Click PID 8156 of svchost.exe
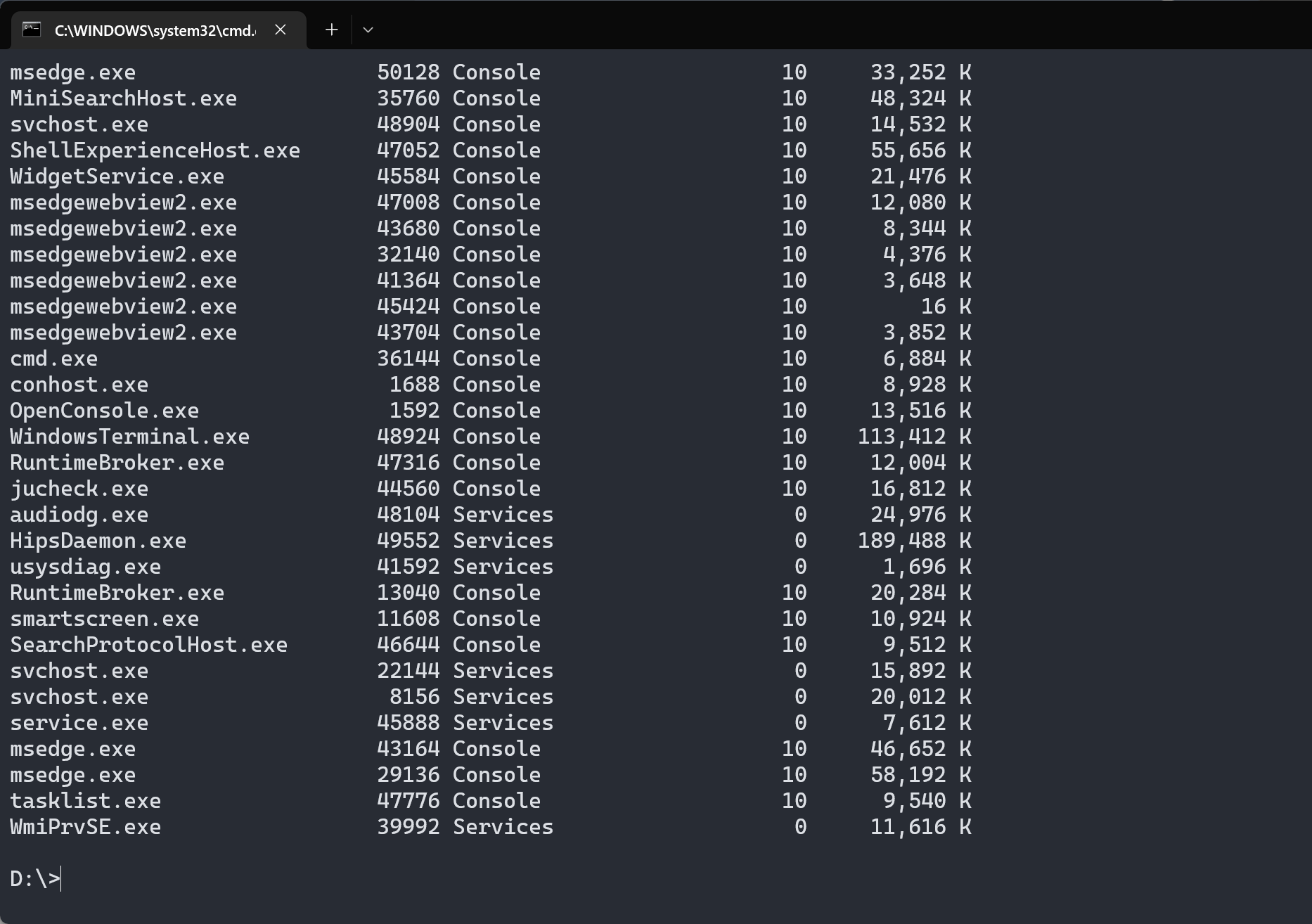Viewport: 1312px width, 924px height. [415, 697]
